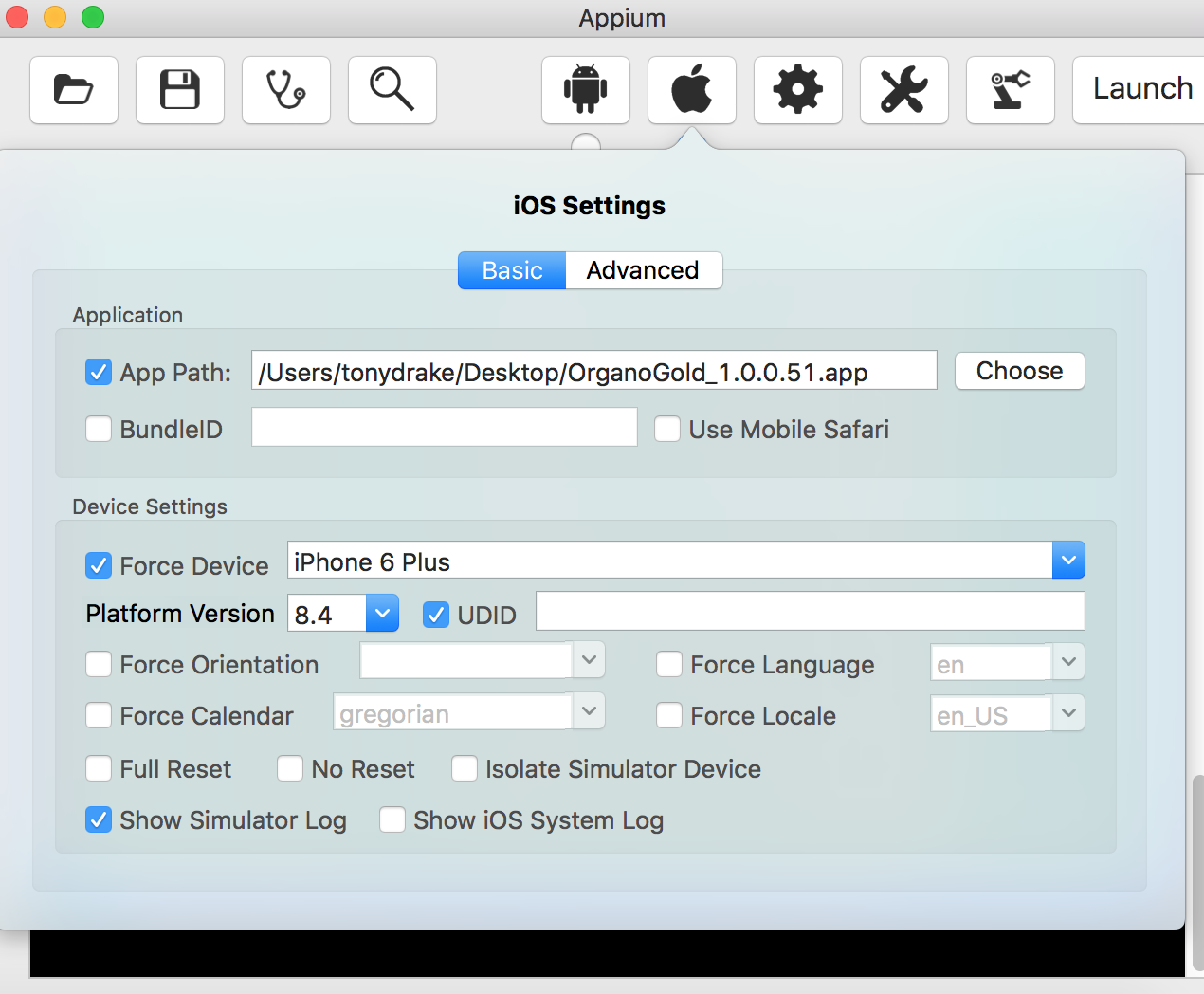This screenshot has height=994, width=1204.
Task: Open the folder icon in toolbar
Action: [x=74, y=90]
